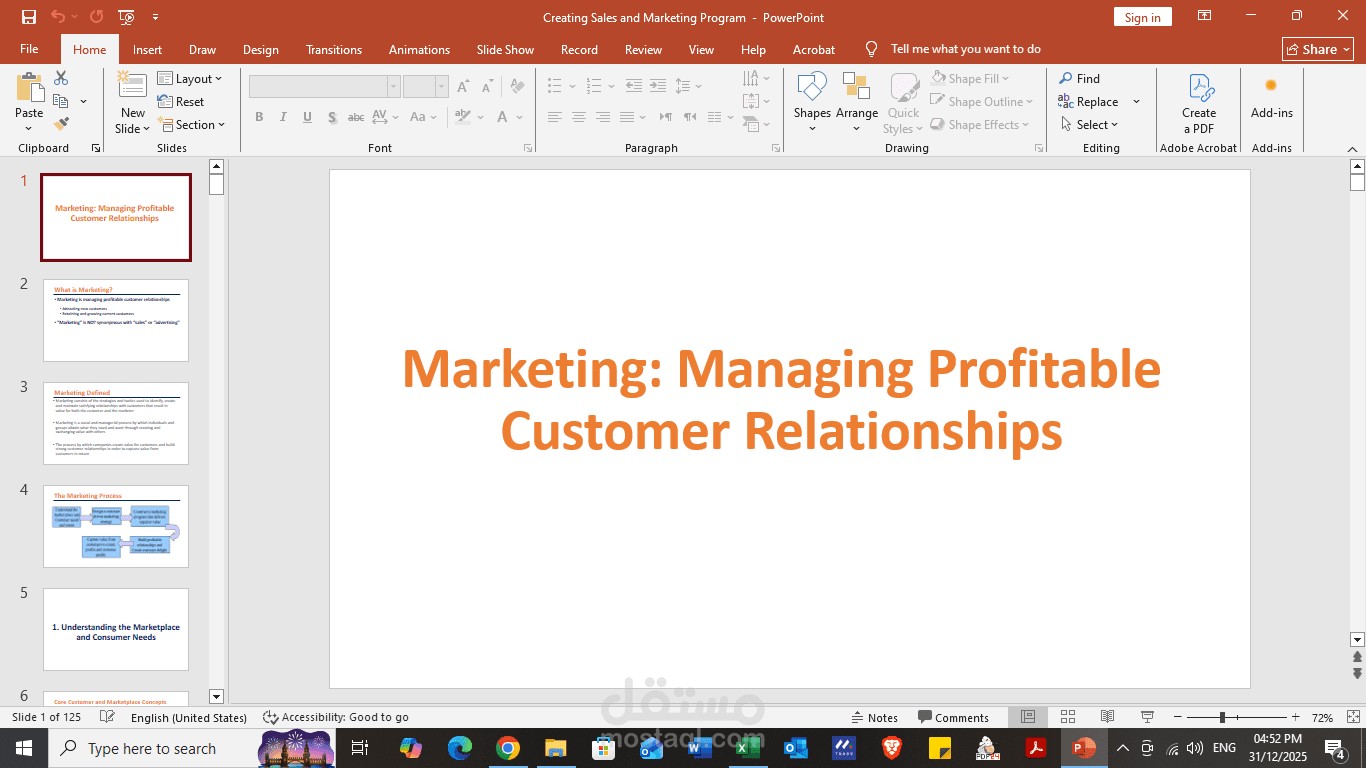Image resolution: width=1366 pixels, height=768 pixels.
Task: Click the Sign in button
Action: pos(1142,17)
